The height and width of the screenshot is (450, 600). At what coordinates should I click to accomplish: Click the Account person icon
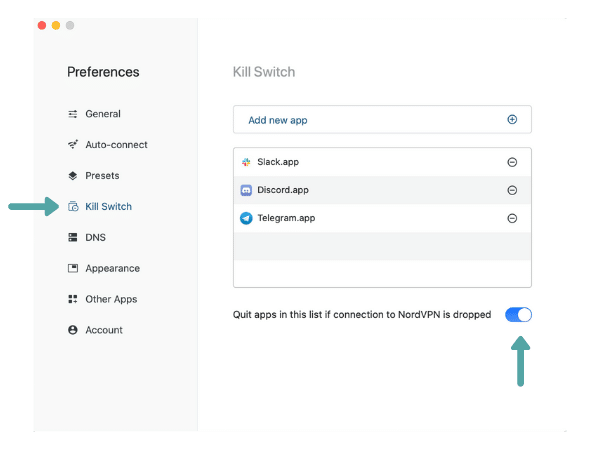coord(72,330)
